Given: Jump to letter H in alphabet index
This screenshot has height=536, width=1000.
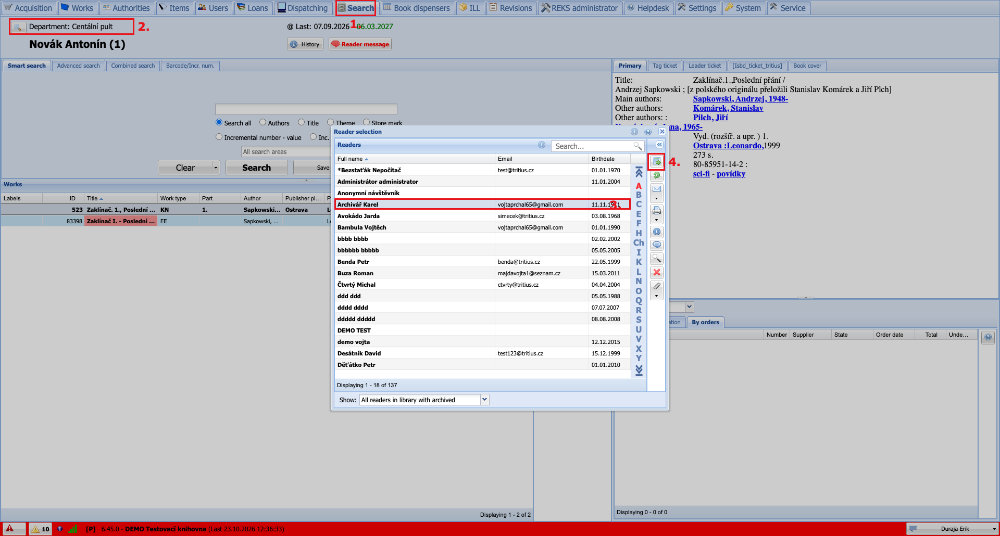Looking at the screenshot, I should coord(638,233).
